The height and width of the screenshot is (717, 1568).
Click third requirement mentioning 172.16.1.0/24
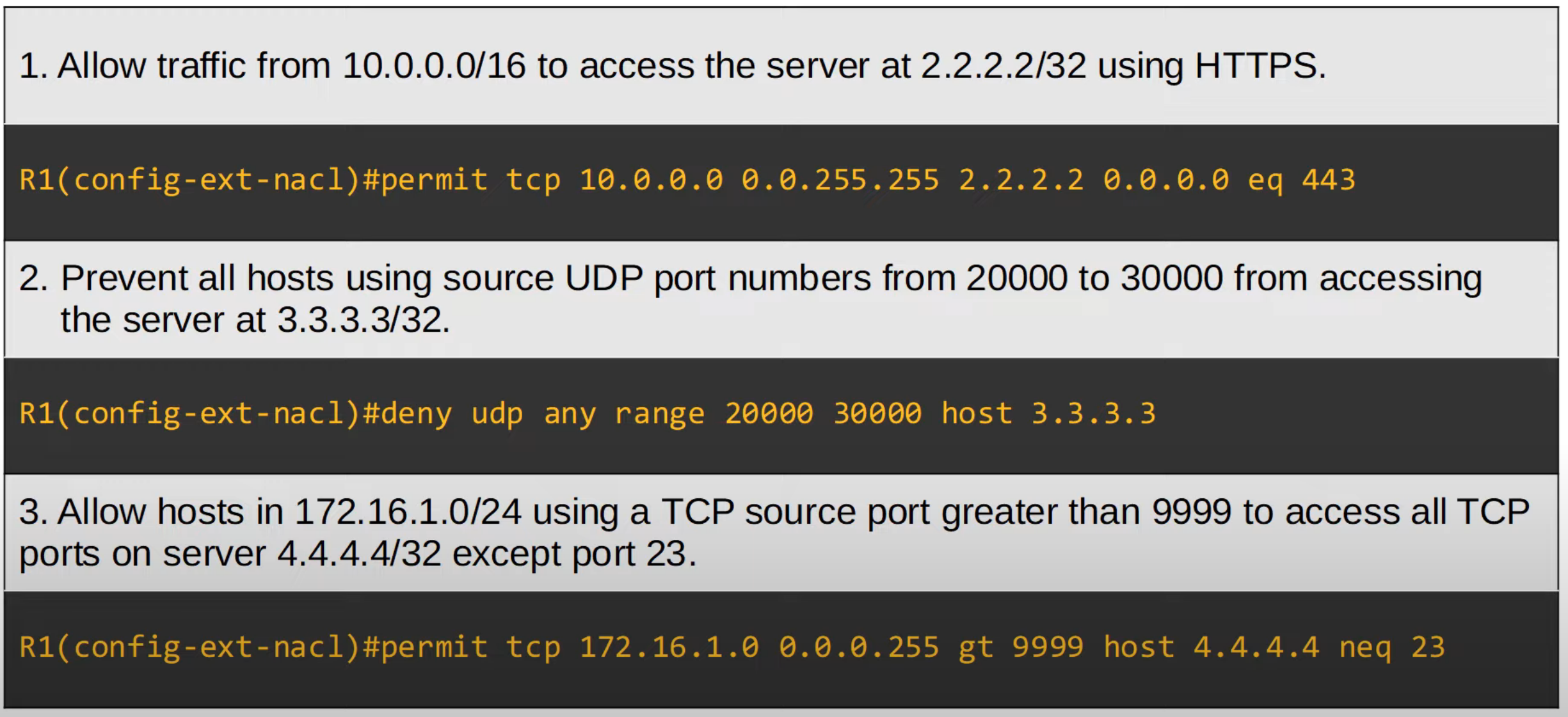point(774,532)
